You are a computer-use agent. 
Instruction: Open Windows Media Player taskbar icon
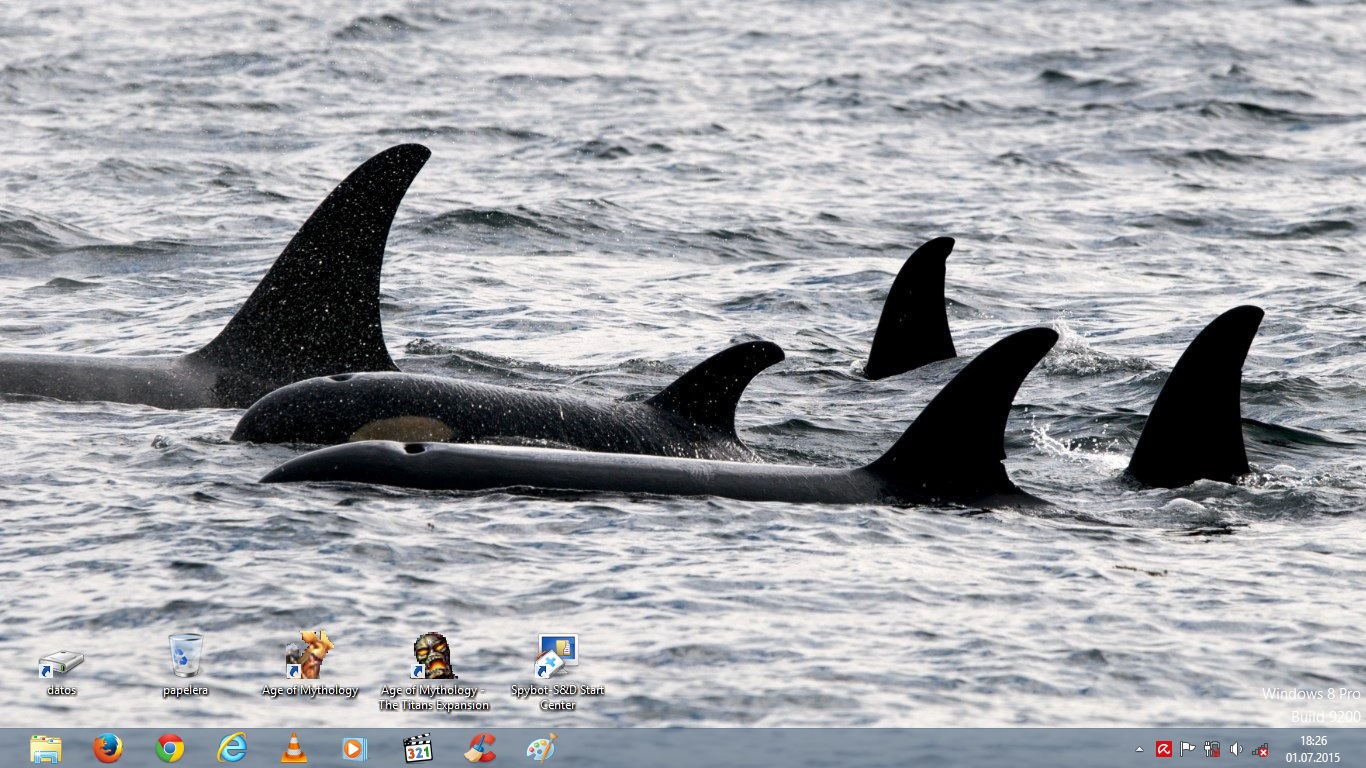(x=355, y=748)
